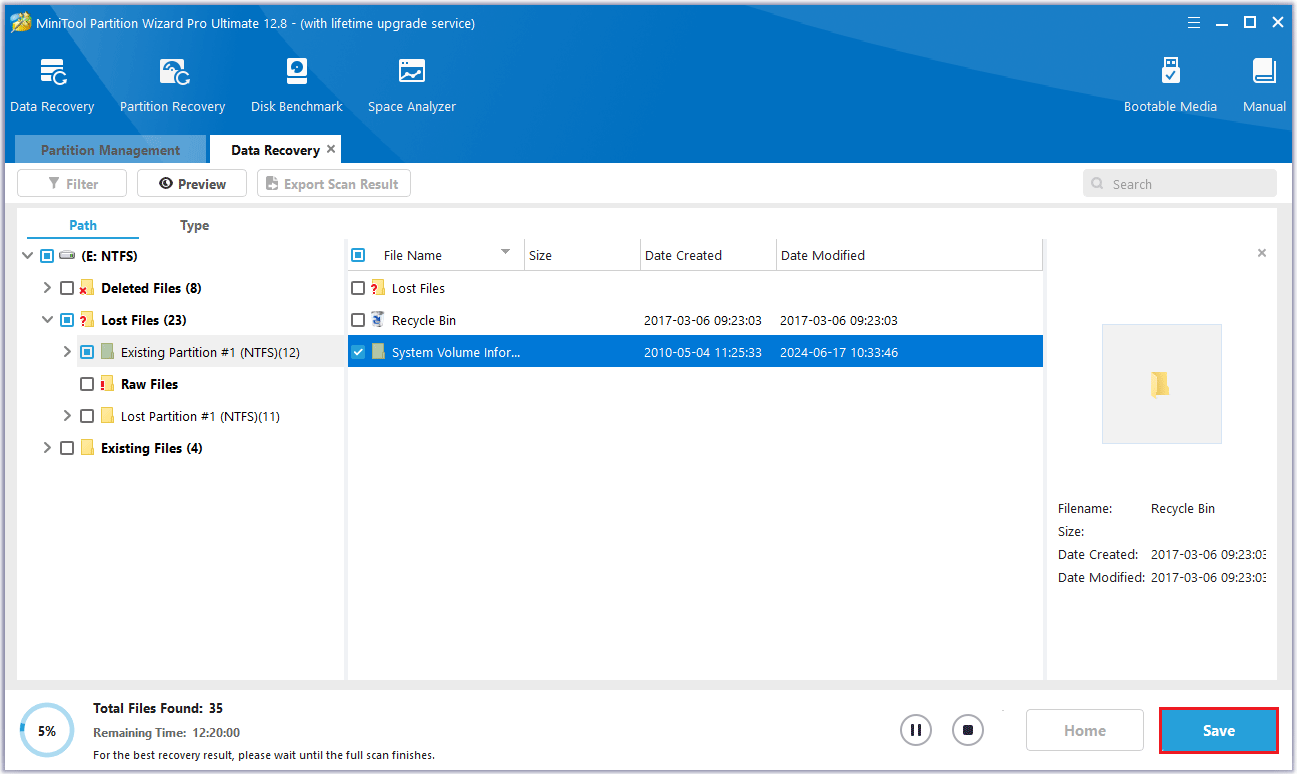Click the System Volume Information folder icon
This screenshot has height=774, width=1297.
coord(378,352)
